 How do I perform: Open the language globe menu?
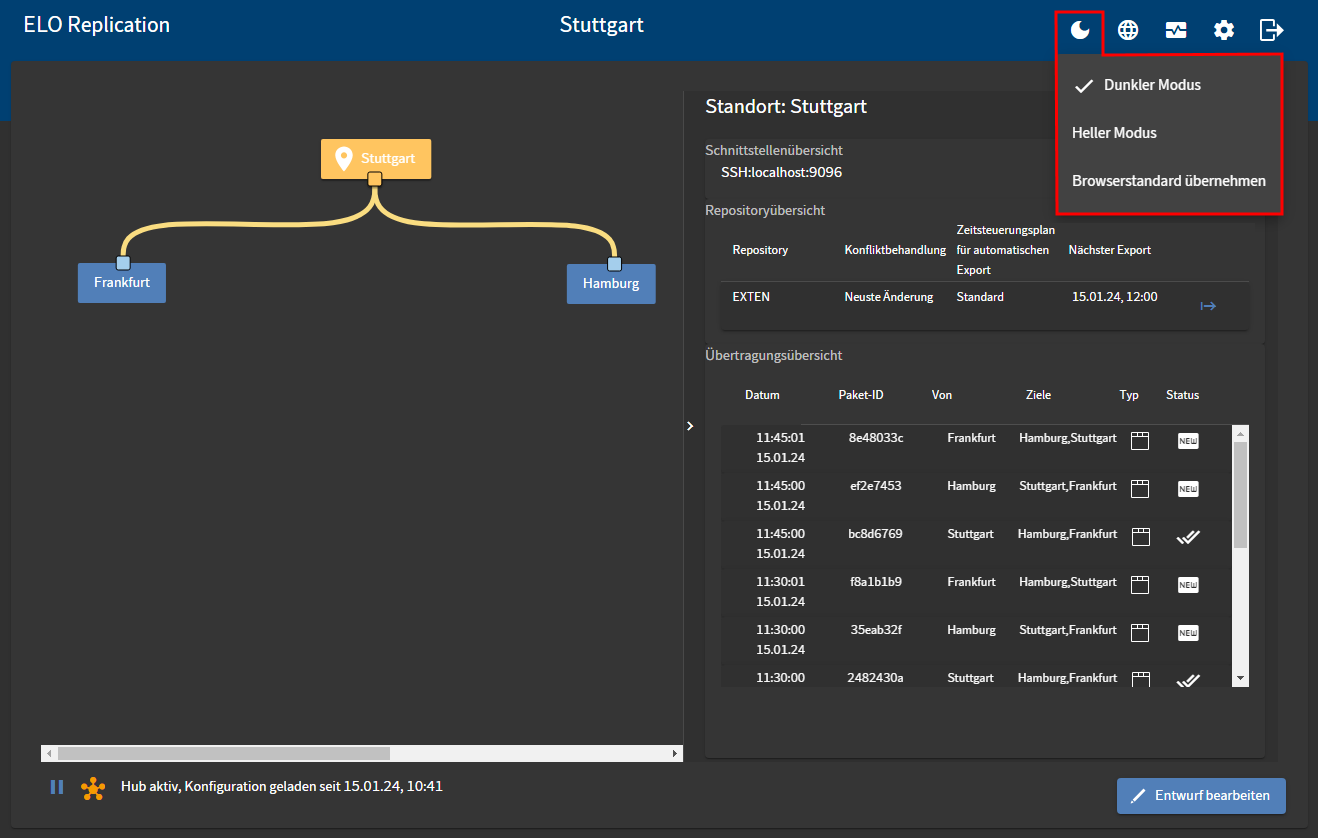1128,30
